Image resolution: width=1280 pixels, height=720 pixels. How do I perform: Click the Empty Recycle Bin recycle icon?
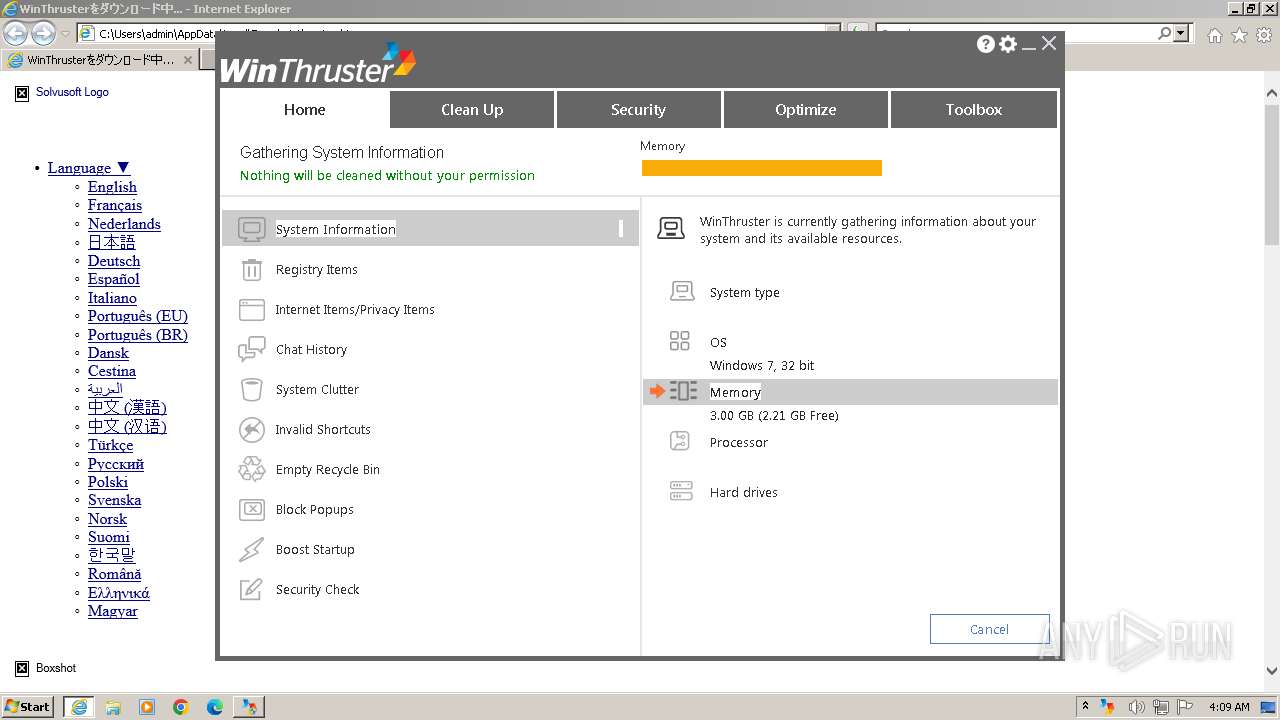point(252,469)
